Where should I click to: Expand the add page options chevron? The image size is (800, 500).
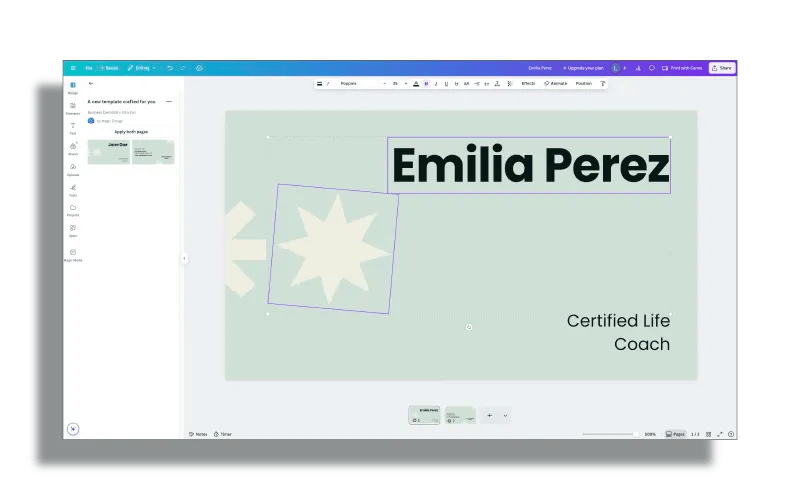coord(505,415)
